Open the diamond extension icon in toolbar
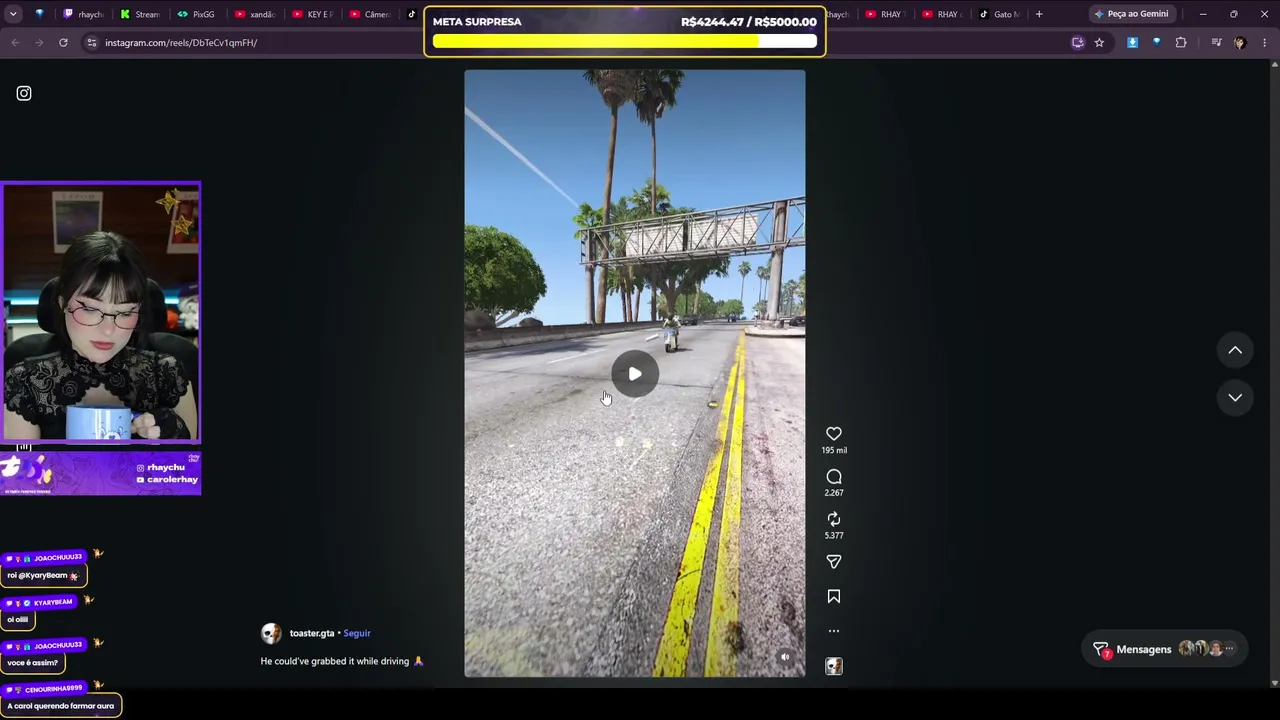Viewport: 1280px width, 720px height. click(1157, 43)
